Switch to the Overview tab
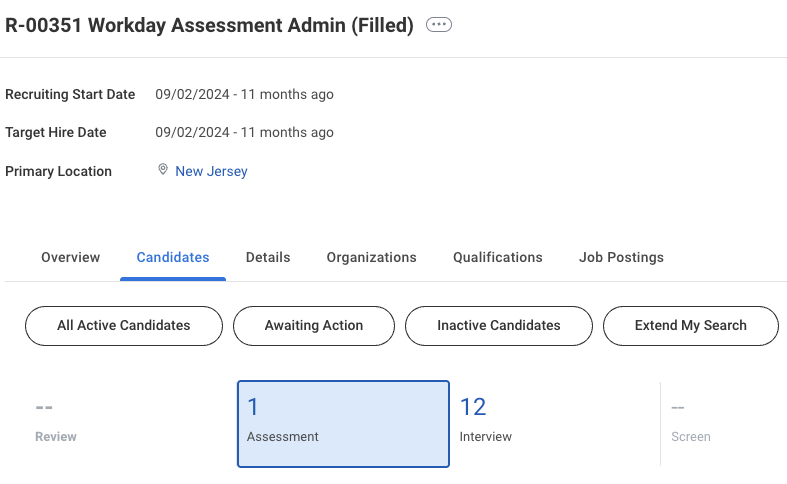The width and height of the screenshot is (787, 484). pyautogui.click(x=70, y=257)
